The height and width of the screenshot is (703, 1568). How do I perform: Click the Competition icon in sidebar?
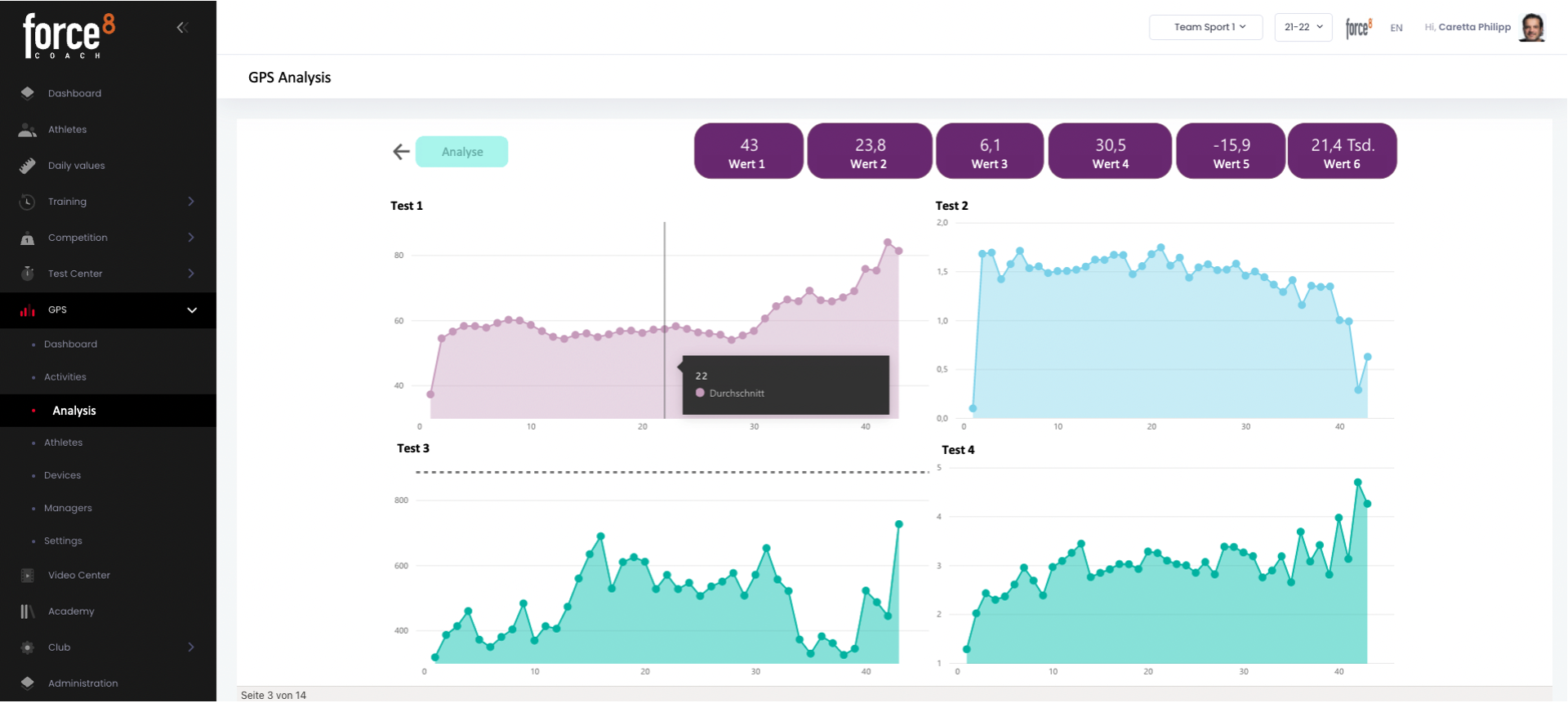tap(28, 238)
